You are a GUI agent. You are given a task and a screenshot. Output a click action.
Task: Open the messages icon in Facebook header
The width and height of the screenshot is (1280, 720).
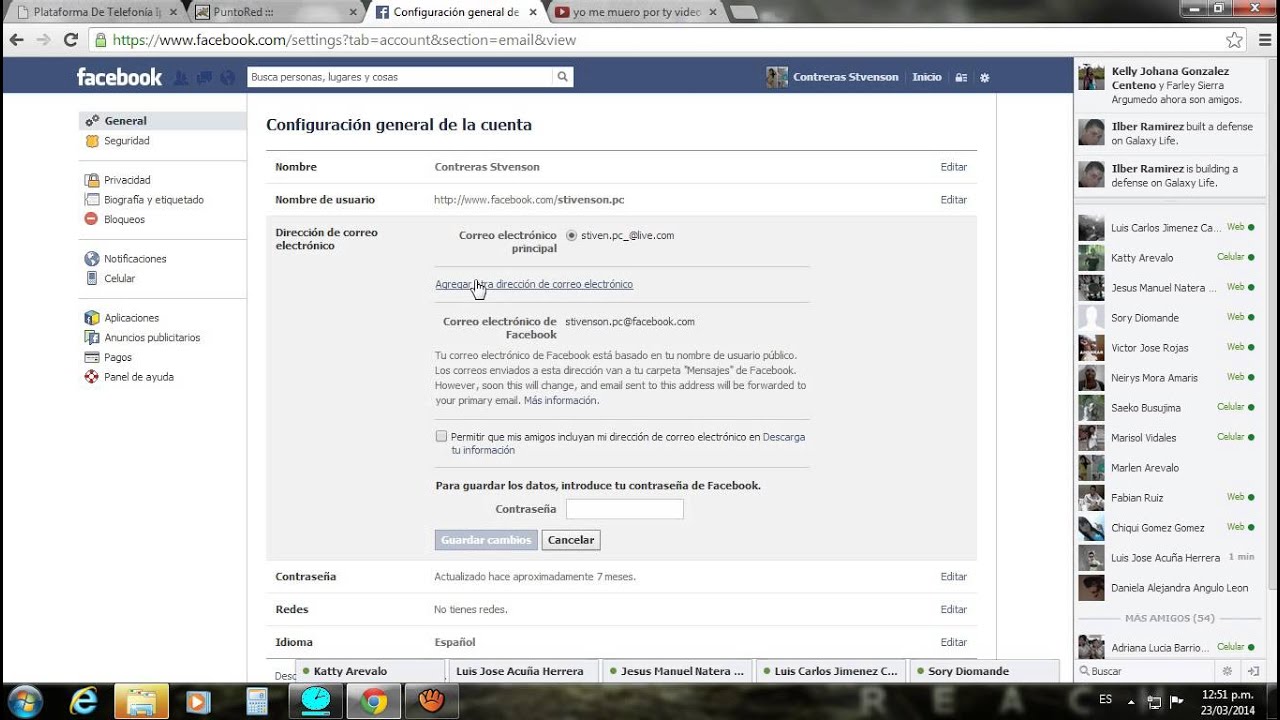pyautogui.click(x=204, y=77)
